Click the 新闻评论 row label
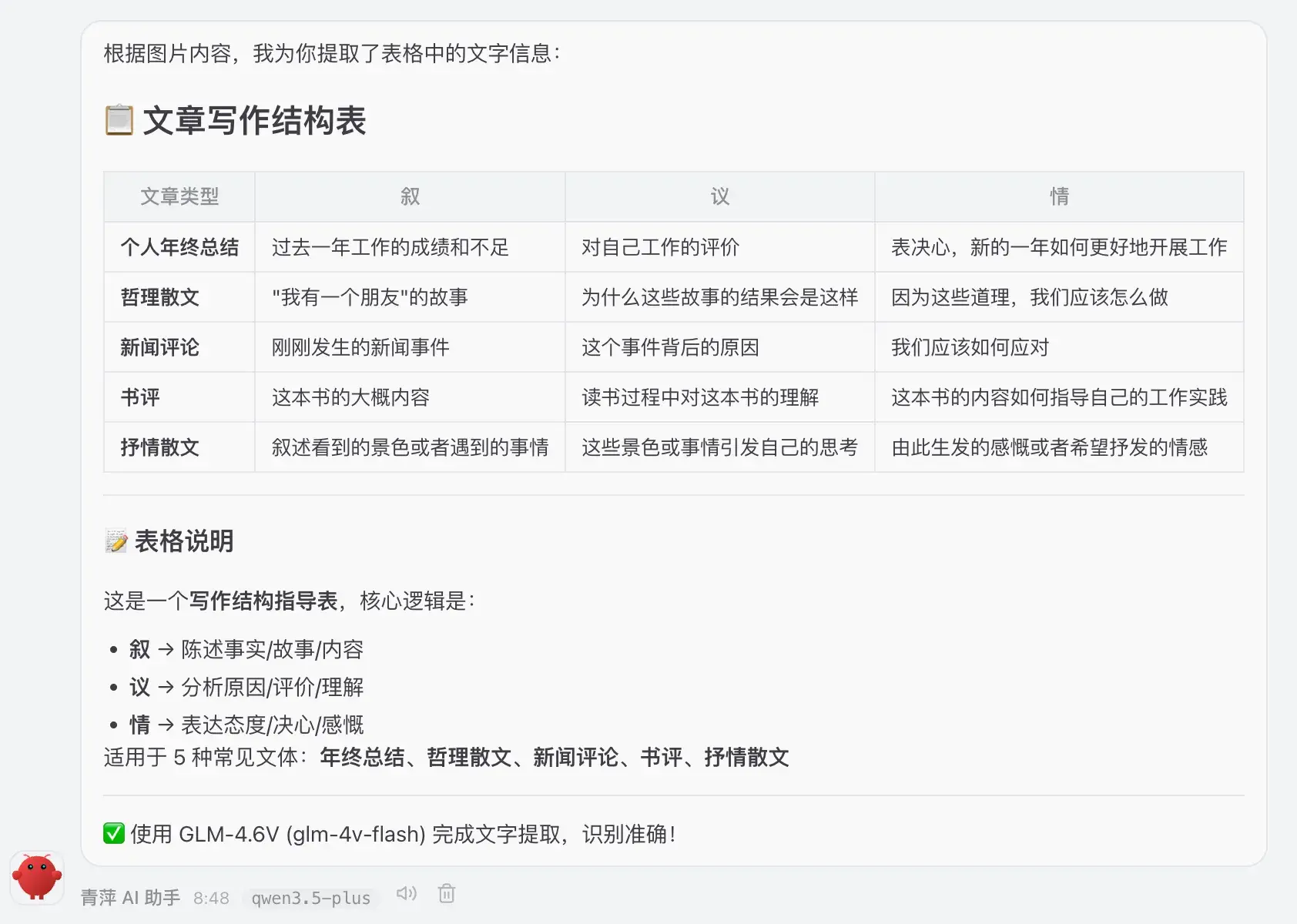 coord(159,347)
